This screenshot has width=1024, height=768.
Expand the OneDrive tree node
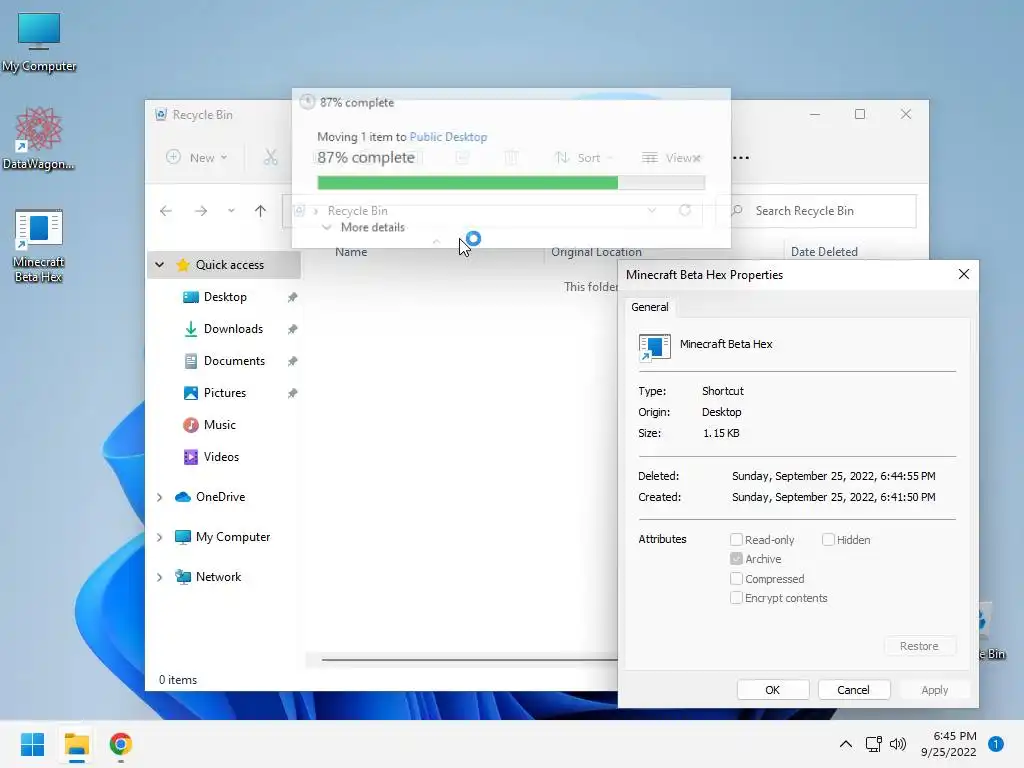tap(159, 497)
